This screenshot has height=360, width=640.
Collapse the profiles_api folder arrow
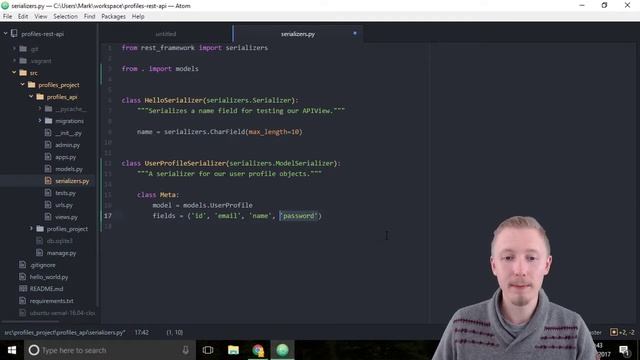point(31,97)
